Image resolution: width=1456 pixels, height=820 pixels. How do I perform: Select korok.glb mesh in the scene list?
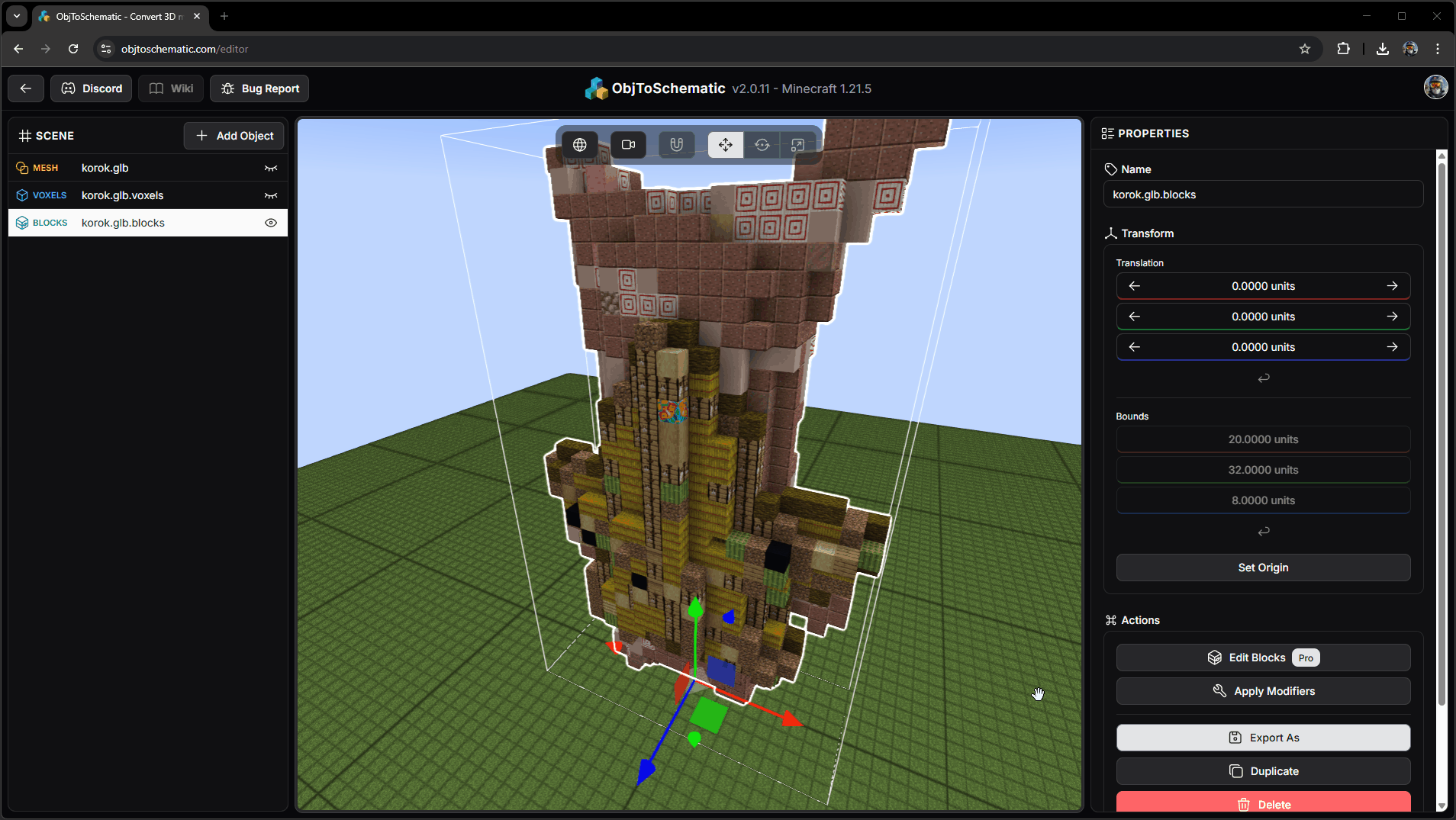click(x=147, y=168)
